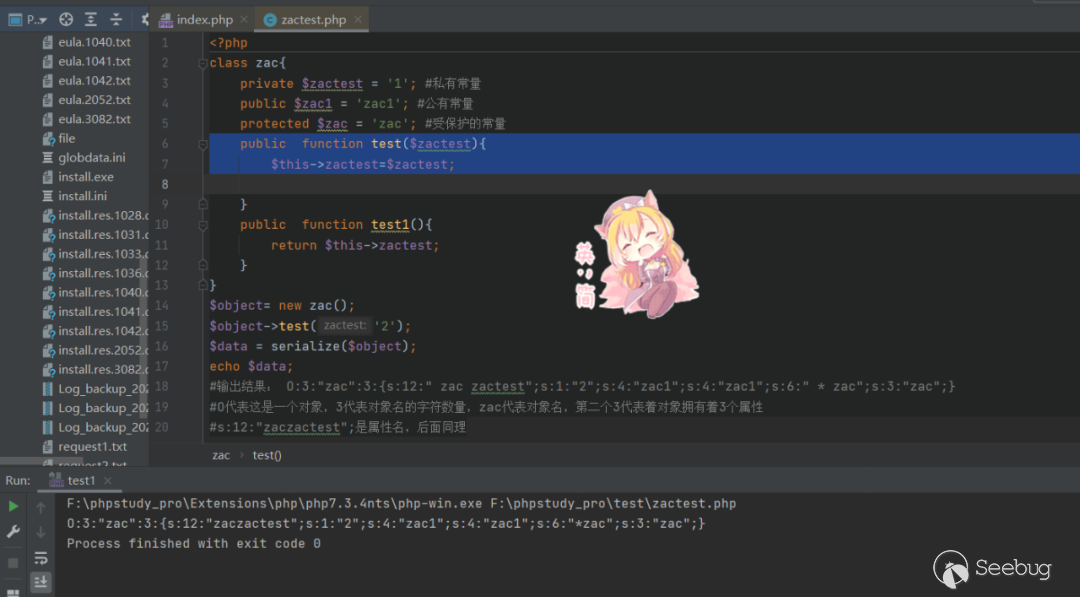Click the Collapse All icon in project toolbar
Screen dimensions: 1080x597
tap(116, 20)
